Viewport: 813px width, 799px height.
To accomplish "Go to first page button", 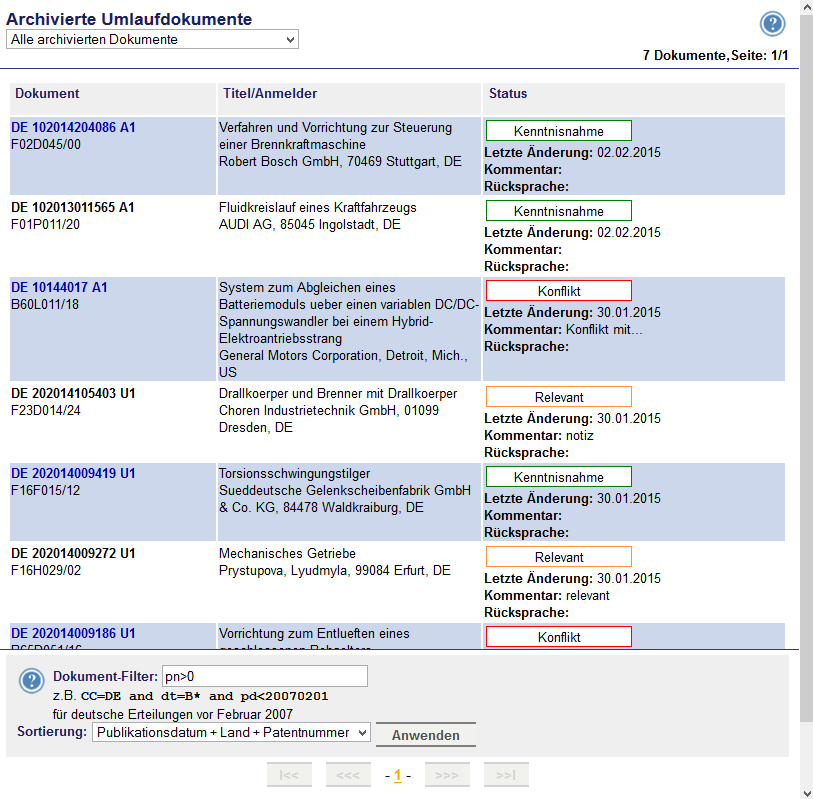I will click(289, 775).
